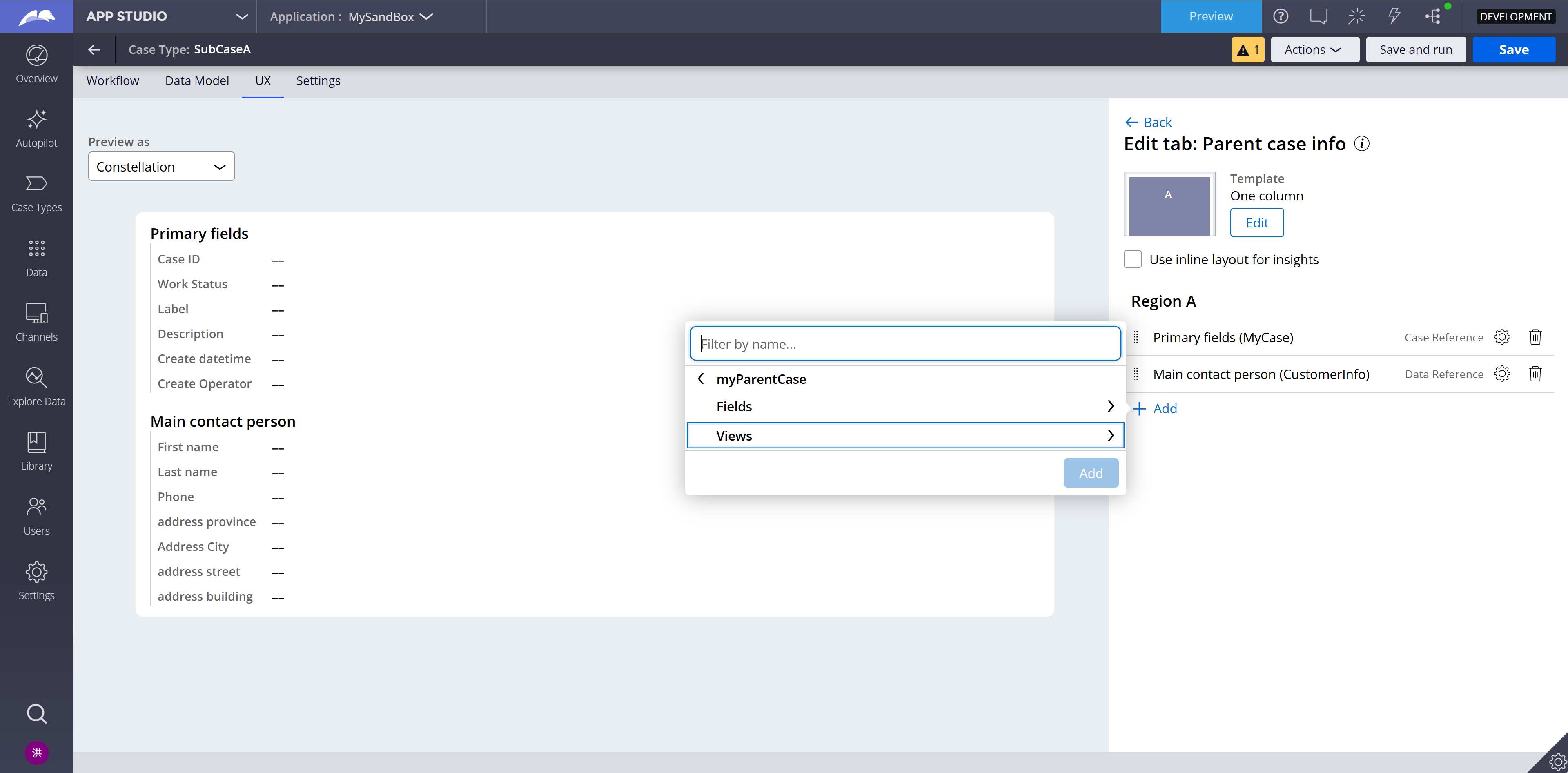Open the Overview section in sidebar
This screenshot has height=773, width=1568.
pyautogui.click(x=36, y=64)
